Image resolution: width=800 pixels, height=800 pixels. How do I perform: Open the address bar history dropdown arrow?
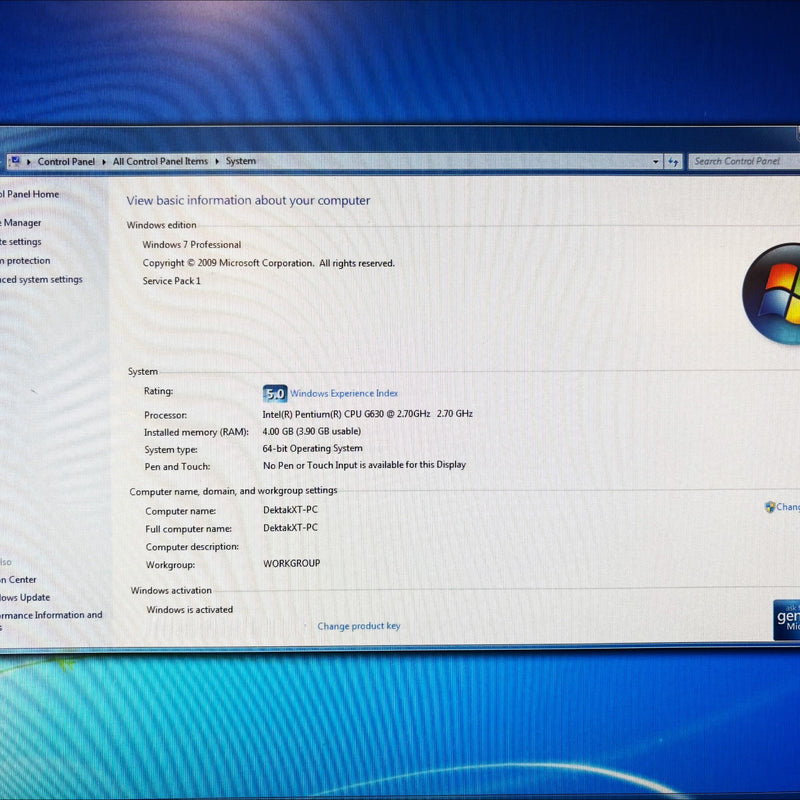pos(656,162)
